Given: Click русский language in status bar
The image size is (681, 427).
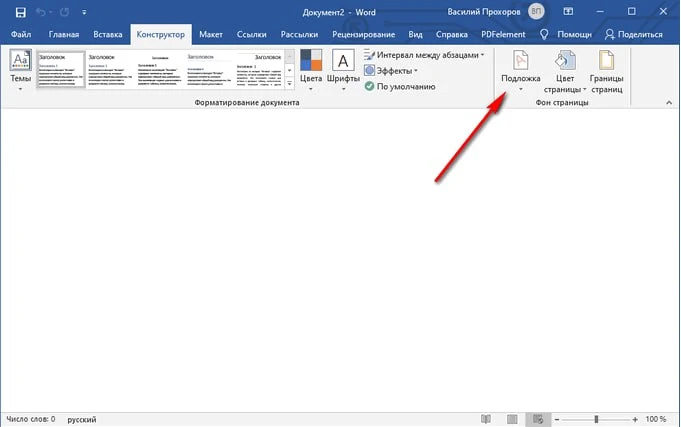Looking at the screenshot, I should tap(82, 420).
